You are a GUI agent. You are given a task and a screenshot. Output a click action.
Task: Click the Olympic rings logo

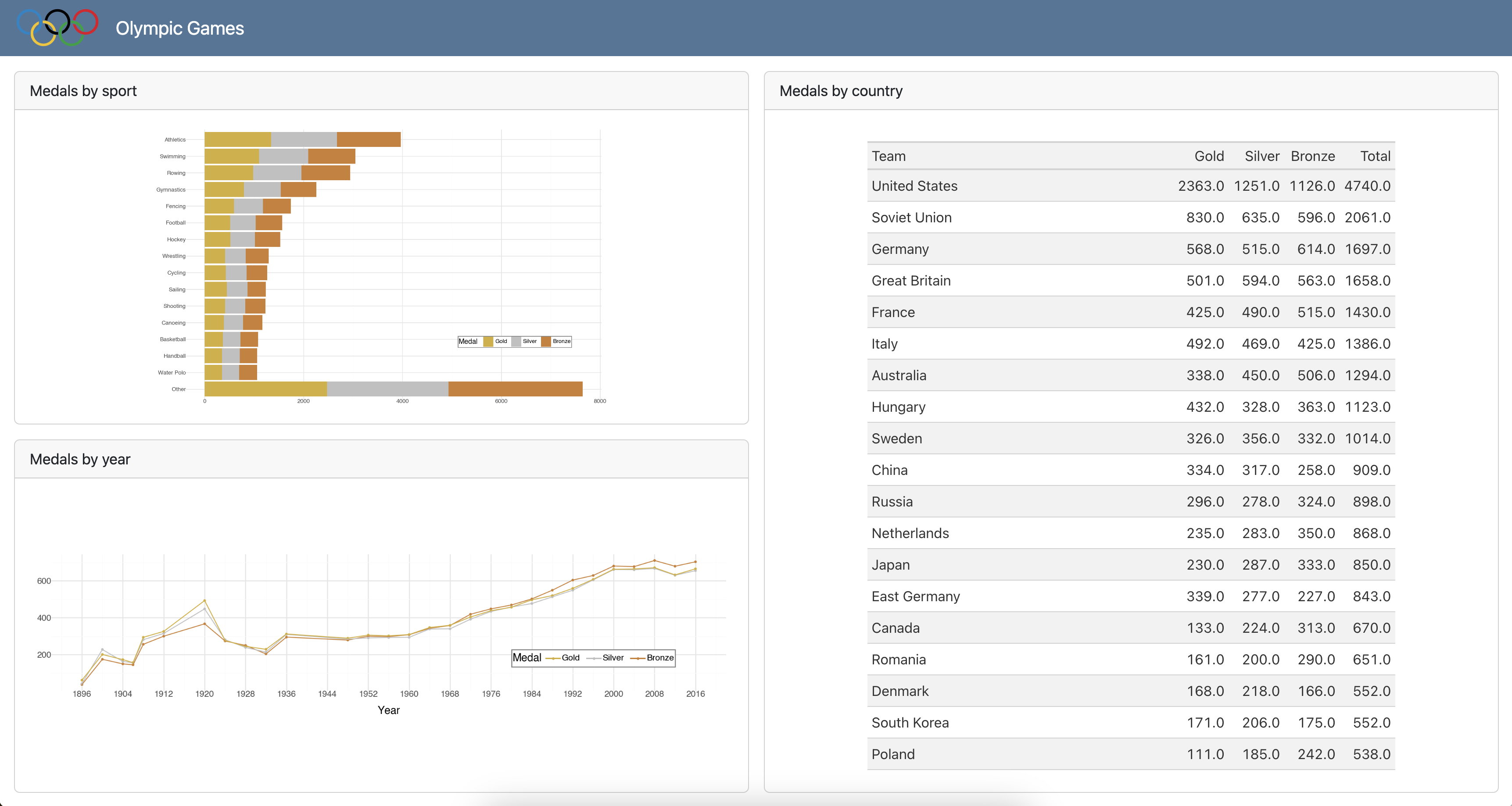pyautogui.click(x=57, y=28)
